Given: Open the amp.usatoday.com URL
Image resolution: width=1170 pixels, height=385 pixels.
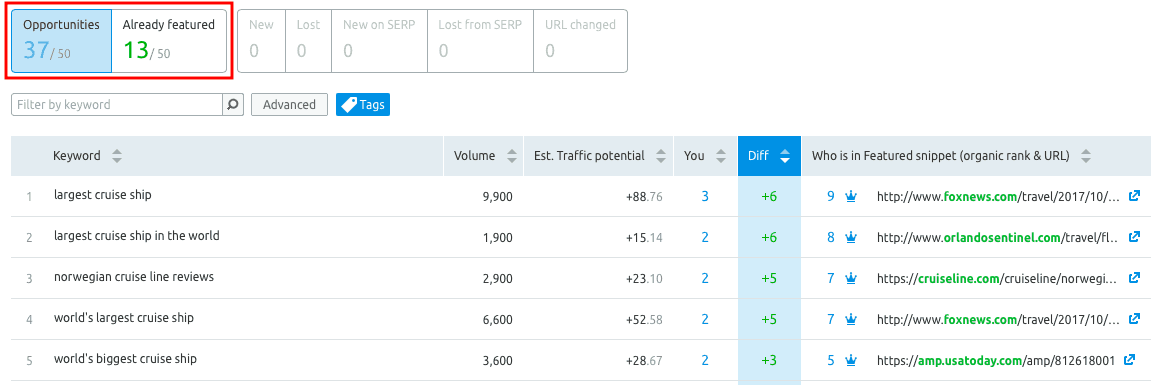Looking at the screenshot, I should [995, 361].
